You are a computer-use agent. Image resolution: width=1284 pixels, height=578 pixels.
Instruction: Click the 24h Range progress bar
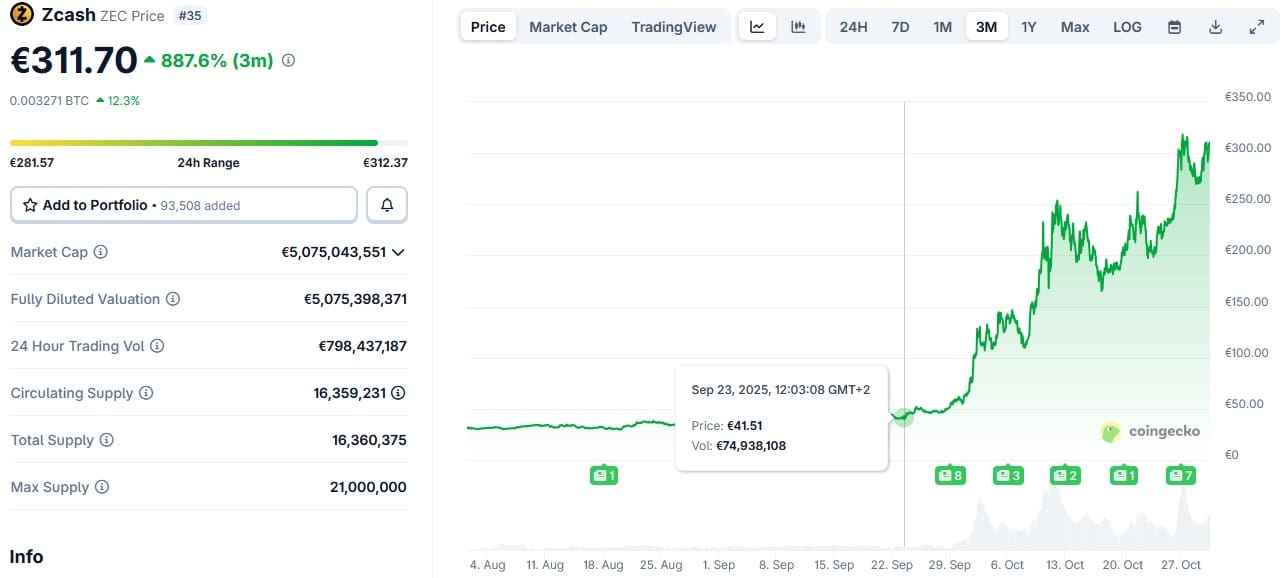[208, 143]
